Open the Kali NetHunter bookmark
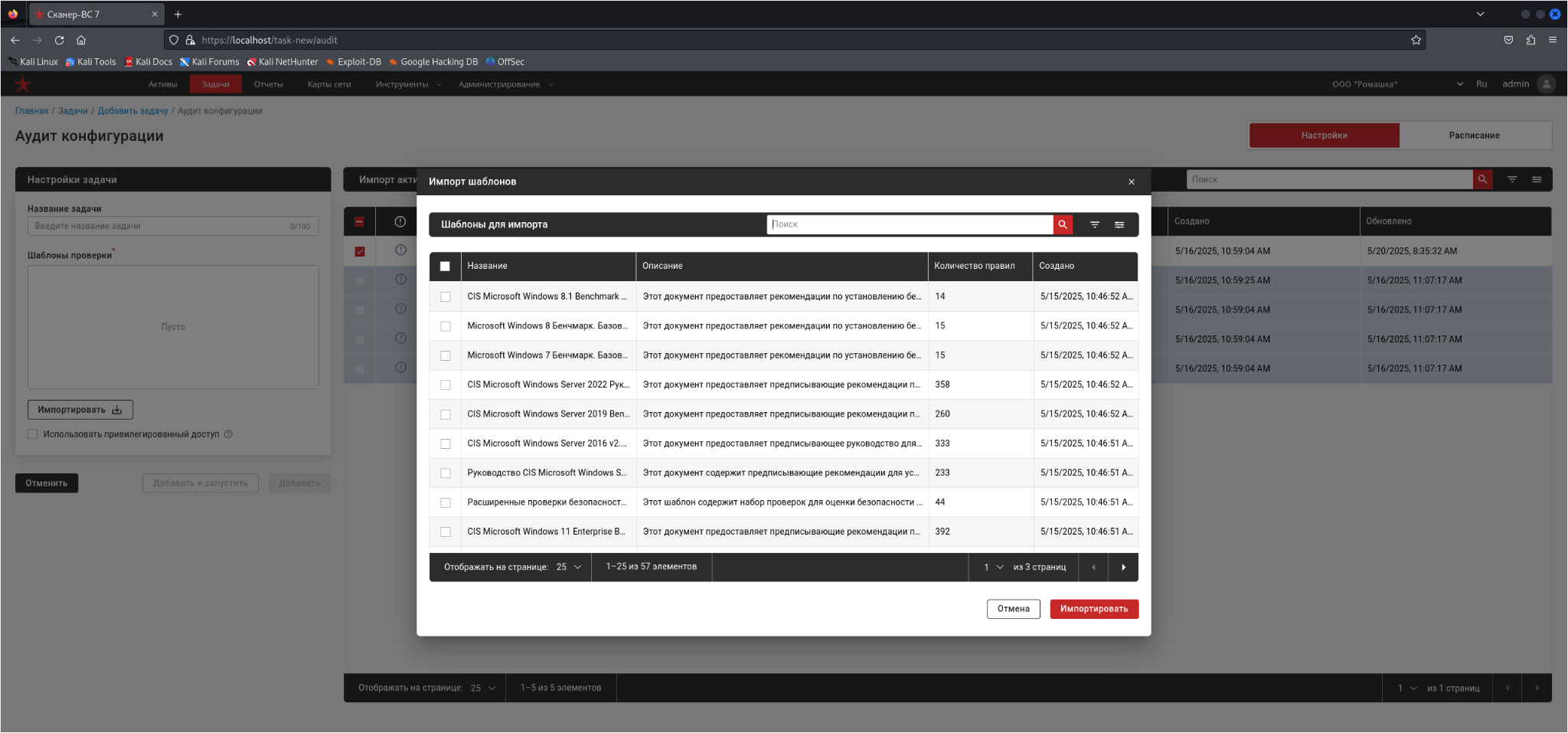Screen dimensions: 1568x733 pos(282,62)
